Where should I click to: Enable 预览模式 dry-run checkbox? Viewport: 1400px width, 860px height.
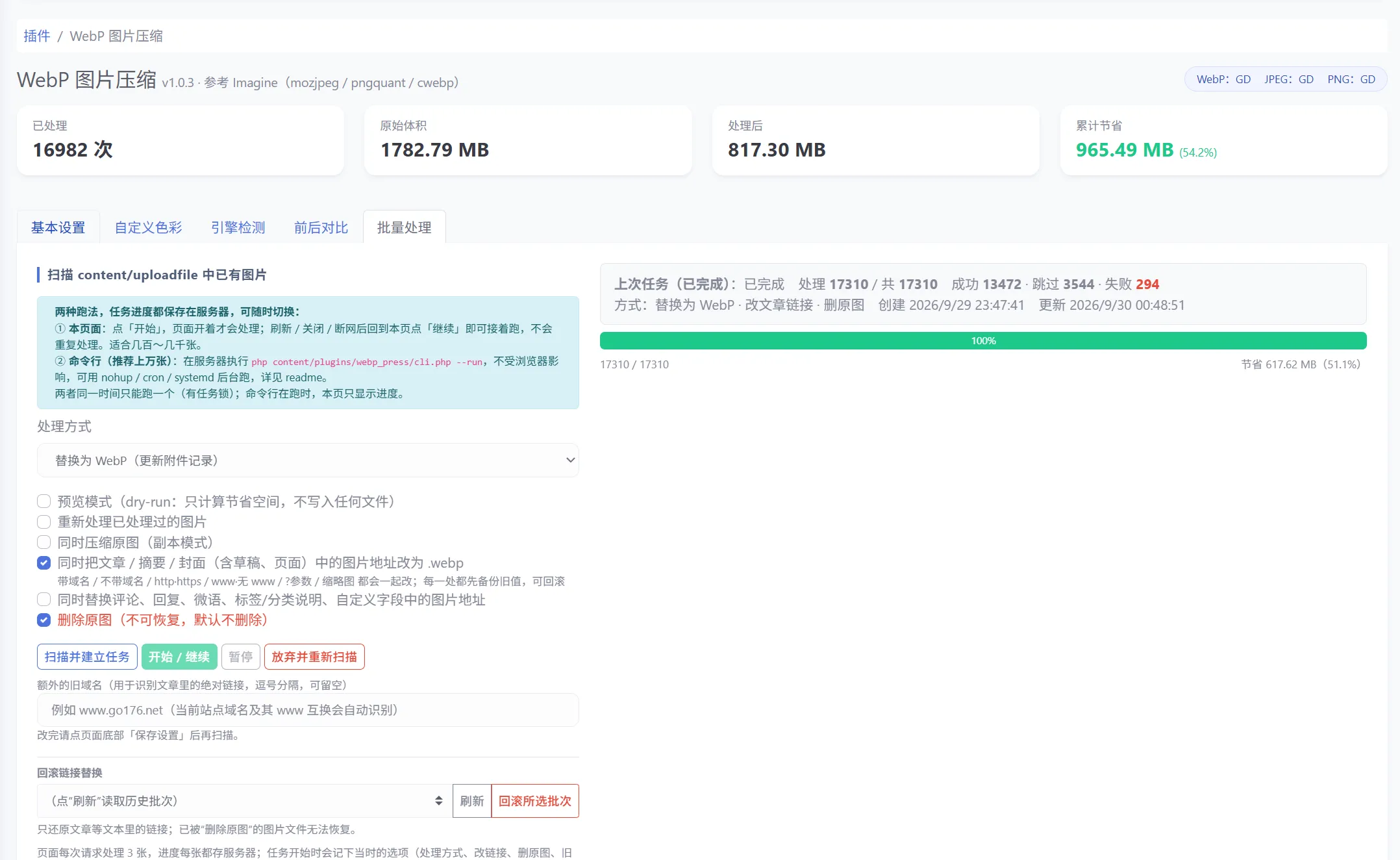(44, 501)
